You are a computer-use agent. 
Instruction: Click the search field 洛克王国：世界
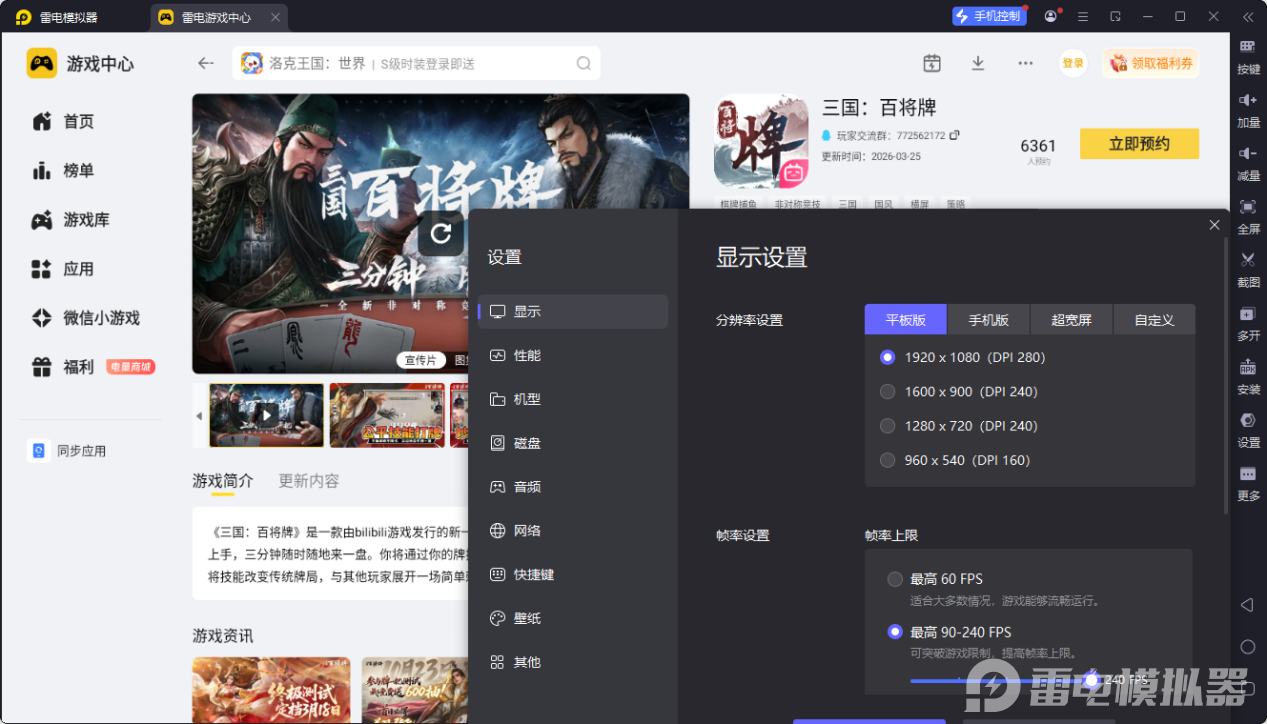pos(416,63)
